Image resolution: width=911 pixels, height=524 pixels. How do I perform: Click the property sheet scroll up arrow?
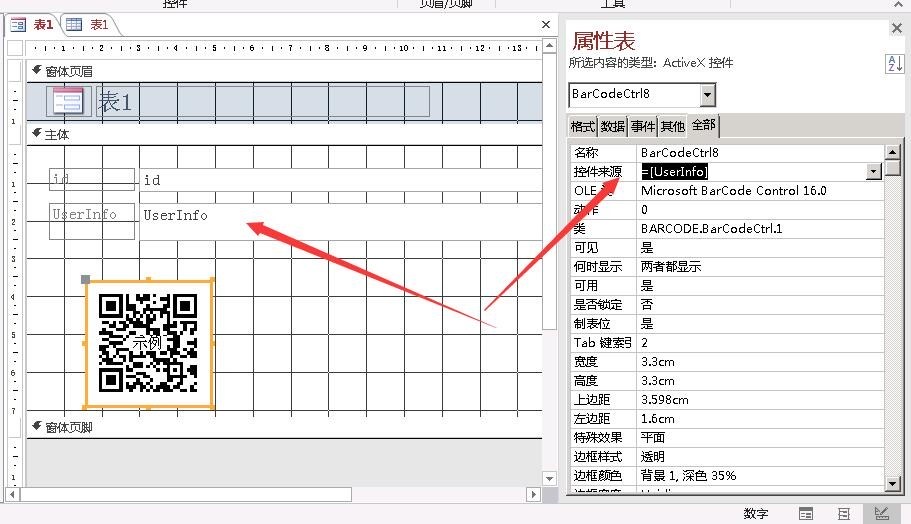892,152
